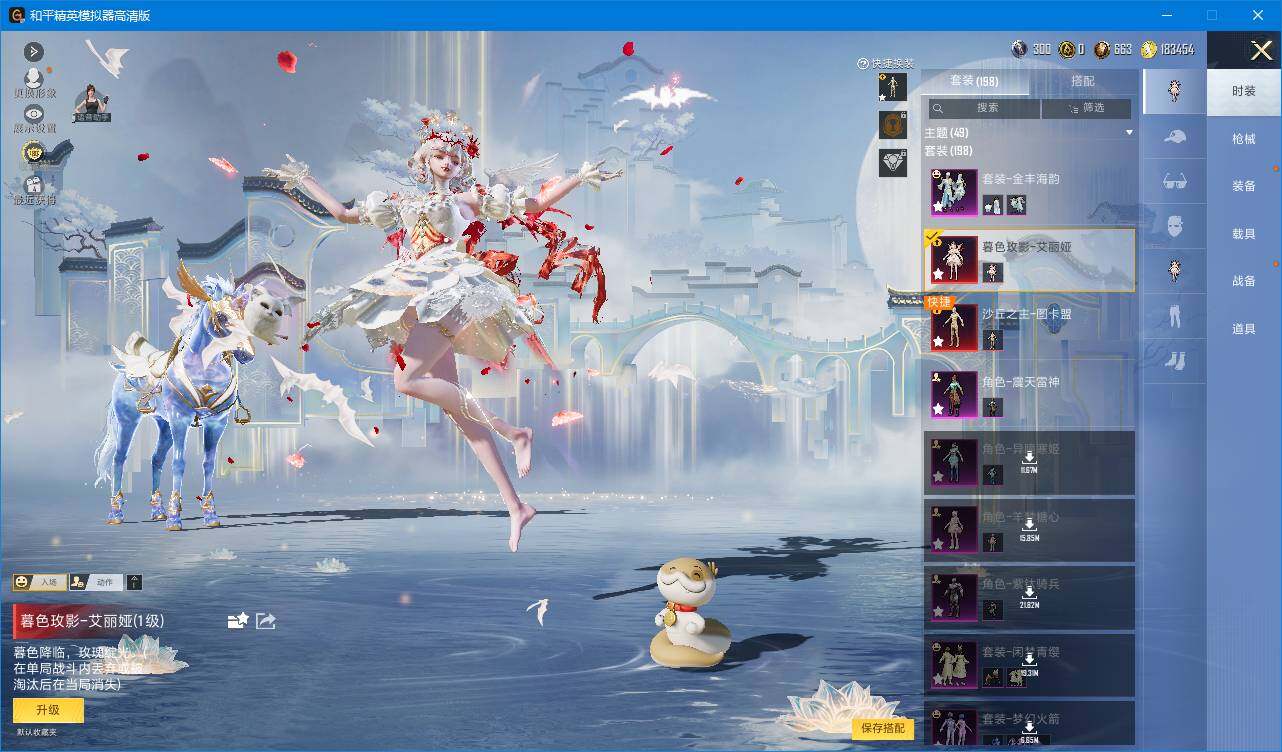The height and width of the screenshot is (752, 1282).
Task: Open the 快捷换装 help question mark
Action: (x=863, y=63)
